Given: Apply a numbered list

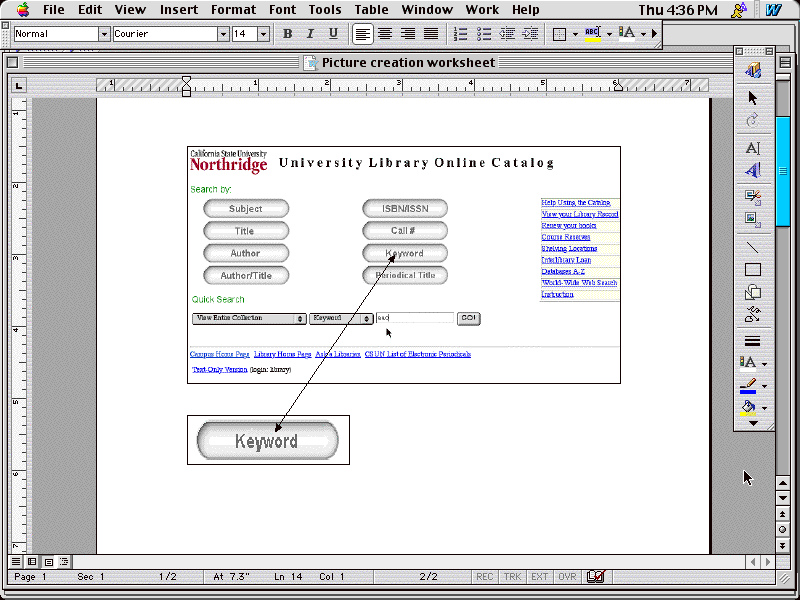Looking at the screenshot, I should tap(461, 34).
